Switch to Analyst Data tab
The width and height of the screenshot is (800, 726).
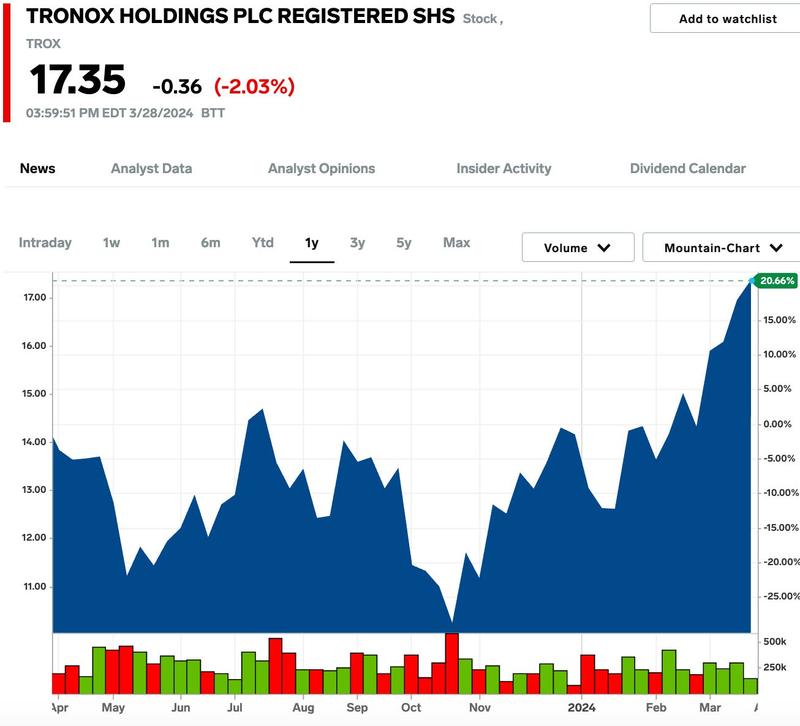pos(152,168)
